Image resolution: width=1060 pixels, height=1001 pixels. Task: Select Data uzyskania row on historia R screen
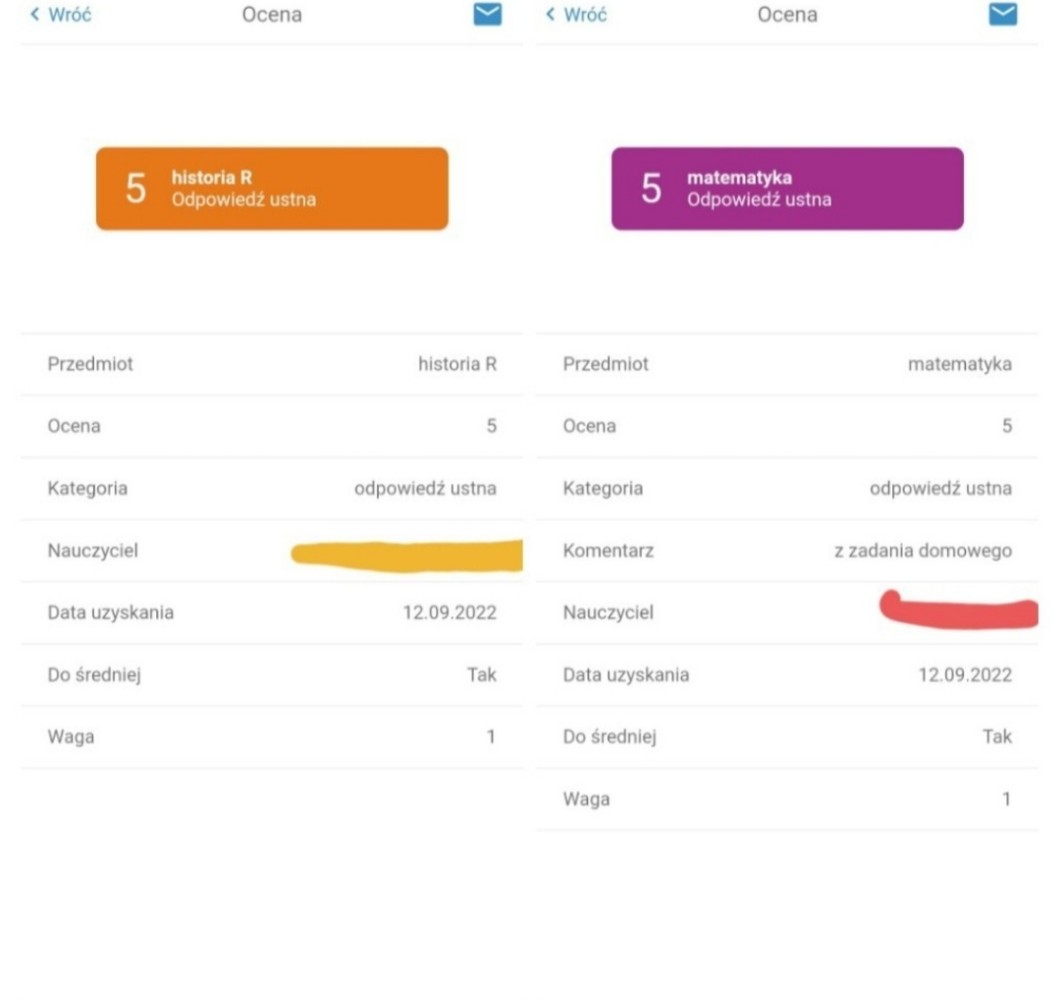click(x=272, y=613)
